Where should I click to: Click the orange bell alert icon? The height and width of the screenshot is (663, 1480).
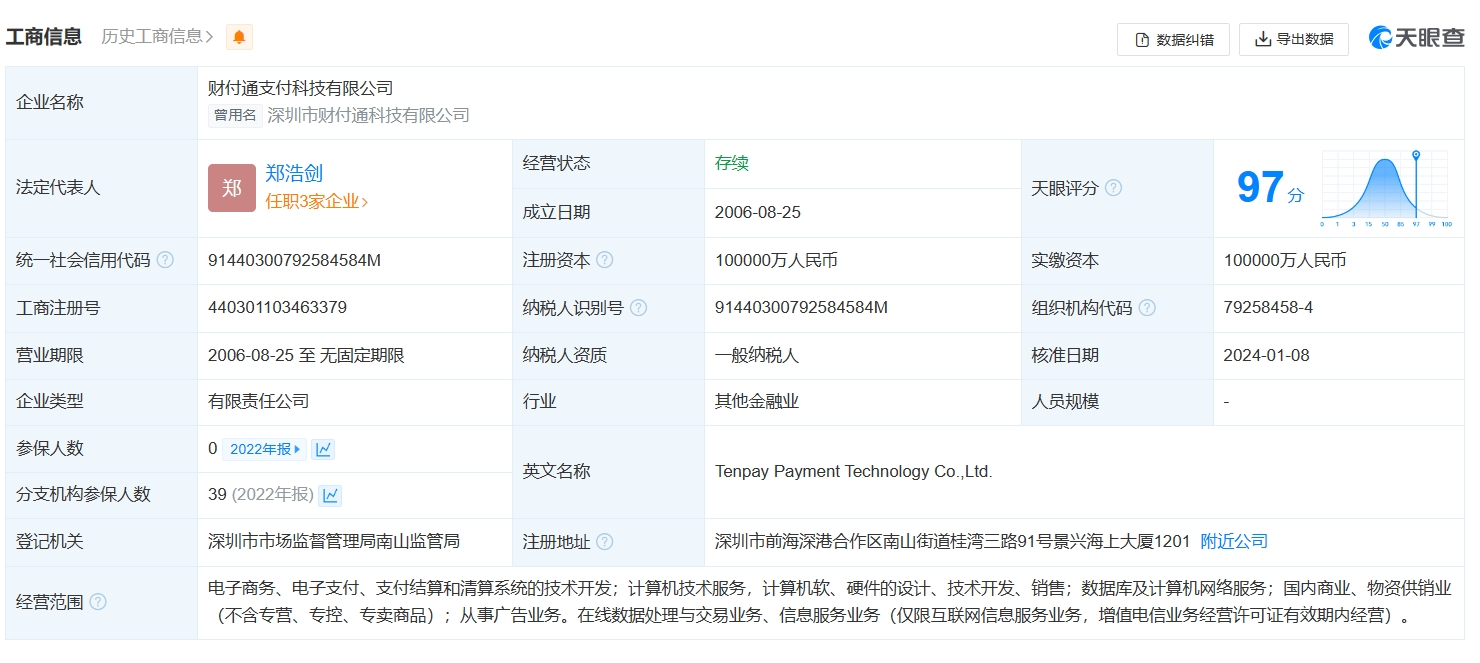239,38
